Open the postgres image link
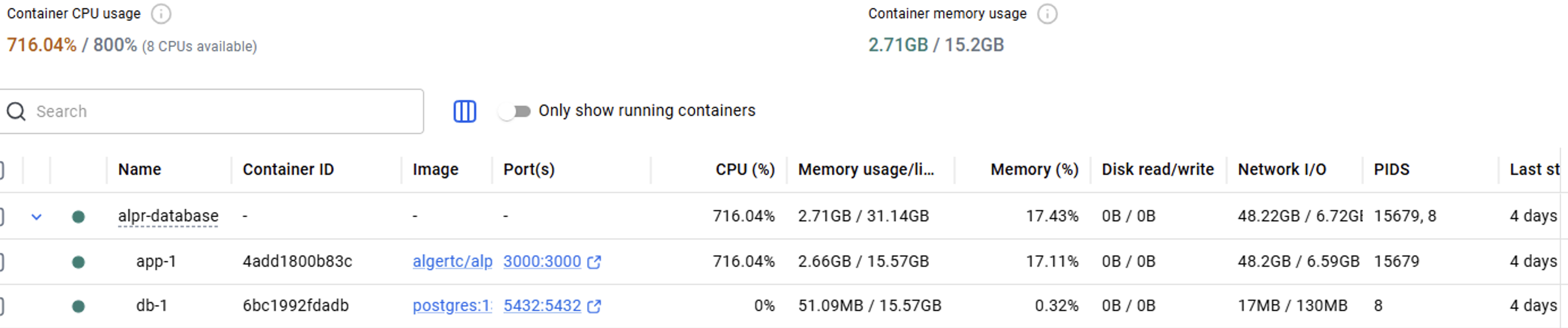The height and width of the screenshot is (328, 1568). coord(452,305)
